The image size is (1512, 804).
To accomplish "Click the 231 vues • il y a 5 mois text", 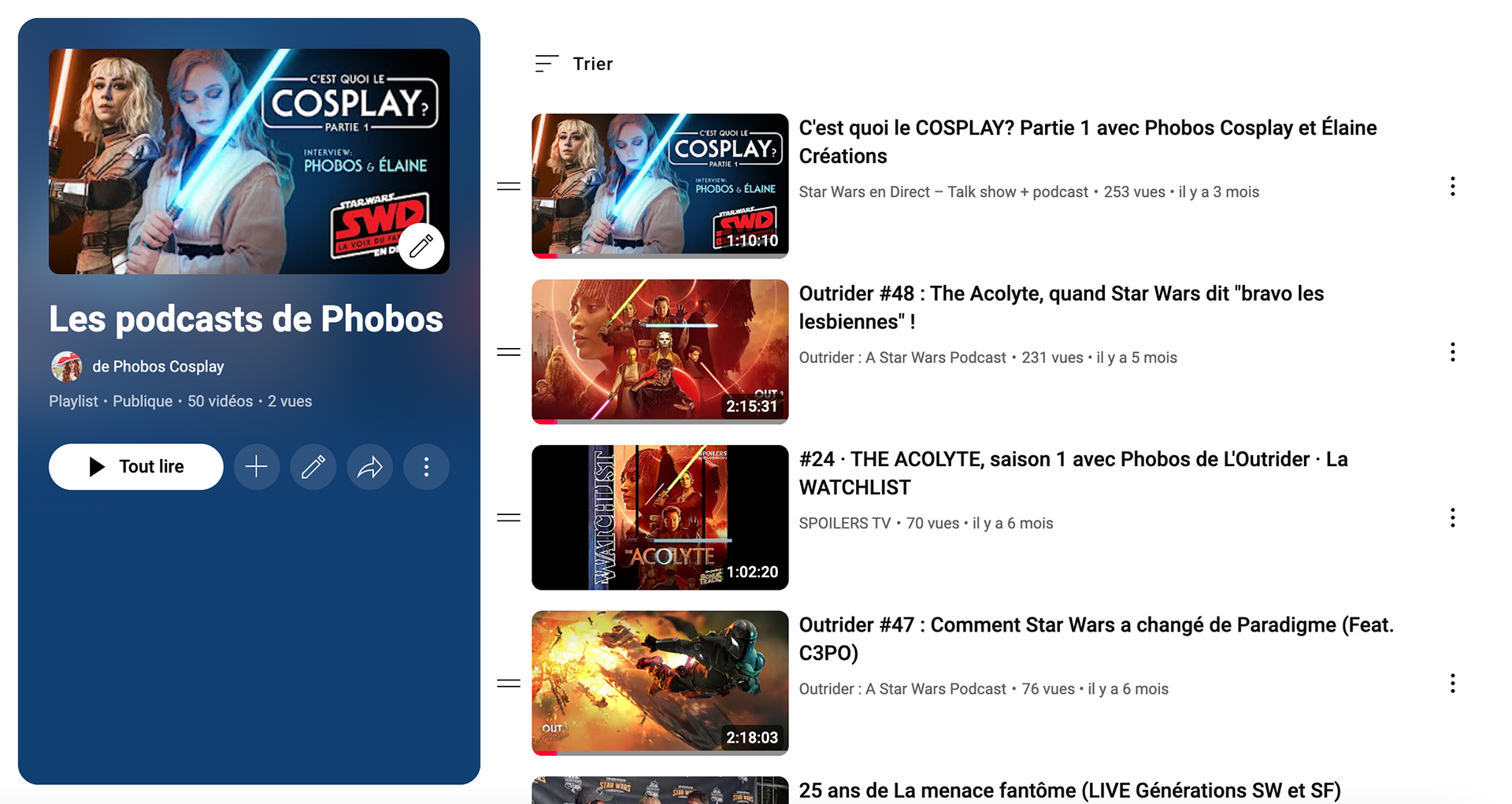I will coord(1099,358).
